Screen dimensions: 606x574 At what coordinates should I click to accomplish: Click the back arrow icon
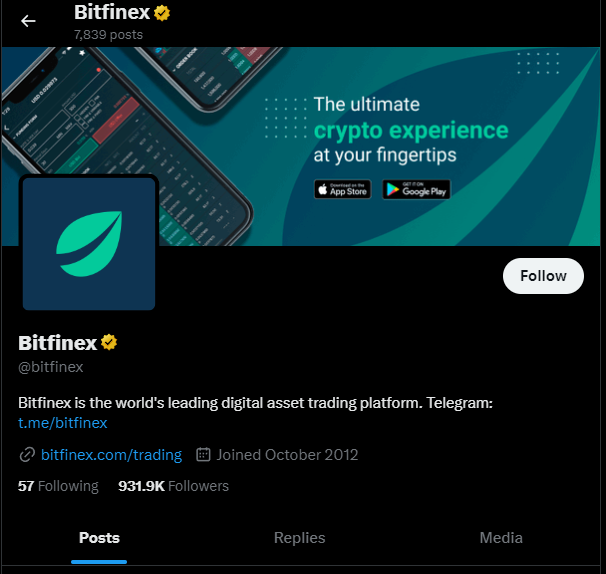pos(28,21)
